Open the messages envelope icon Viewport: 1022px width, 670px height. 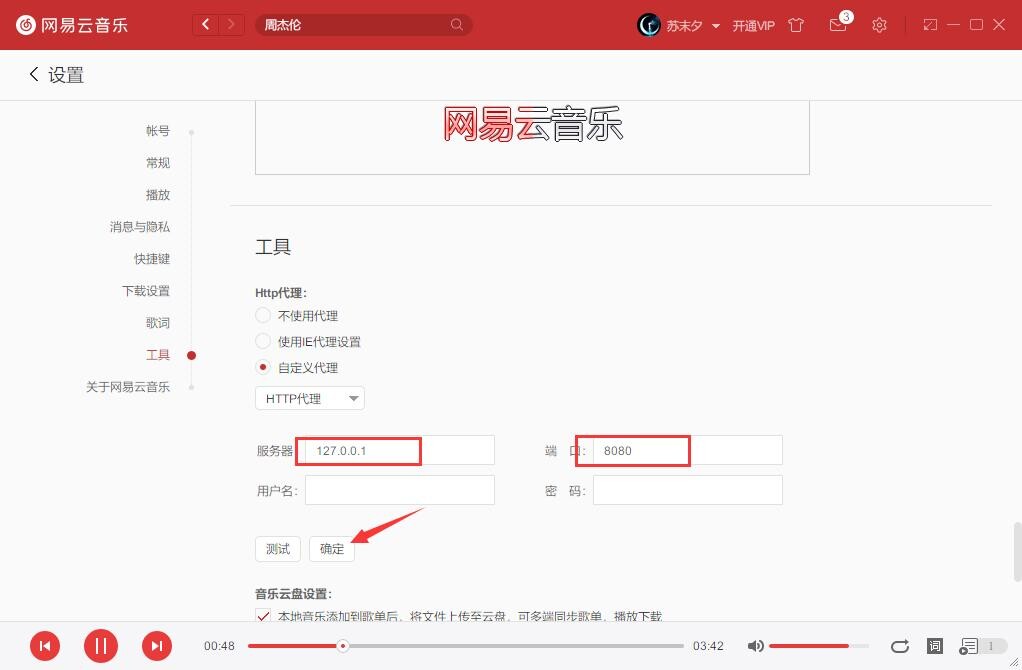click(838, 25)
